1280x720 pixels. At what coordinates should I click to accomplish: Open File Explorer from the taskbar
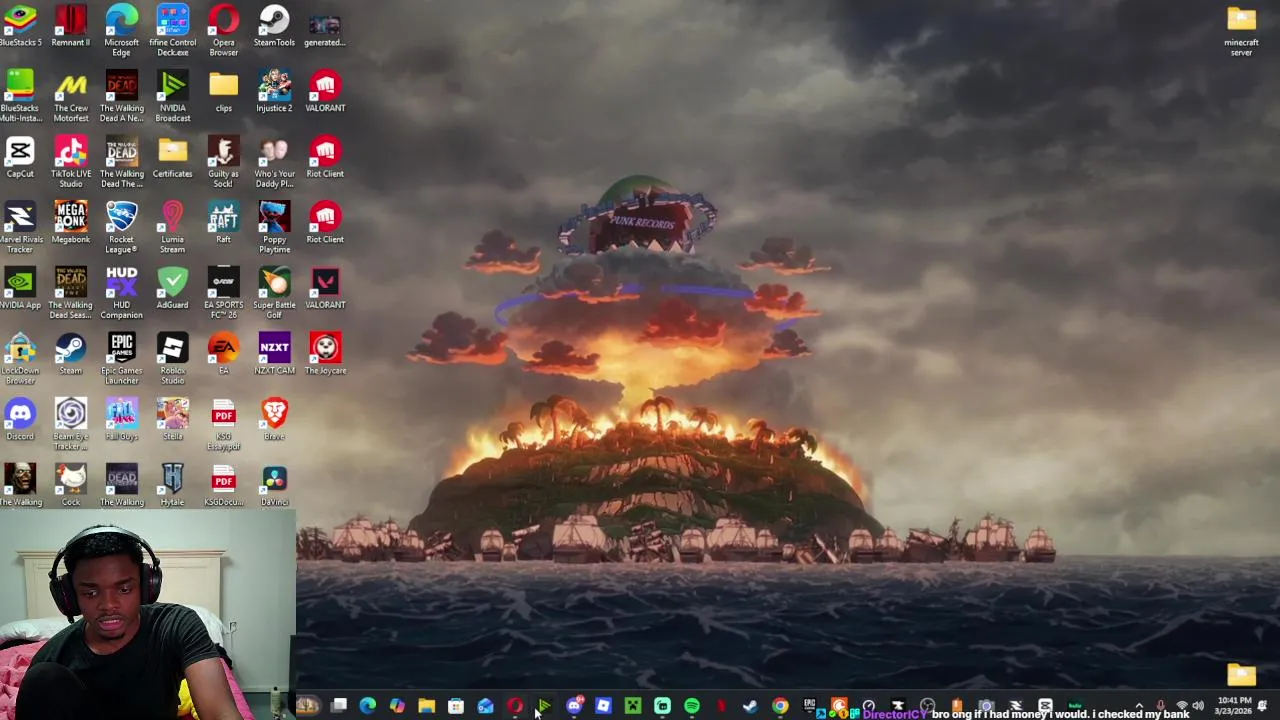pos(427,707)
